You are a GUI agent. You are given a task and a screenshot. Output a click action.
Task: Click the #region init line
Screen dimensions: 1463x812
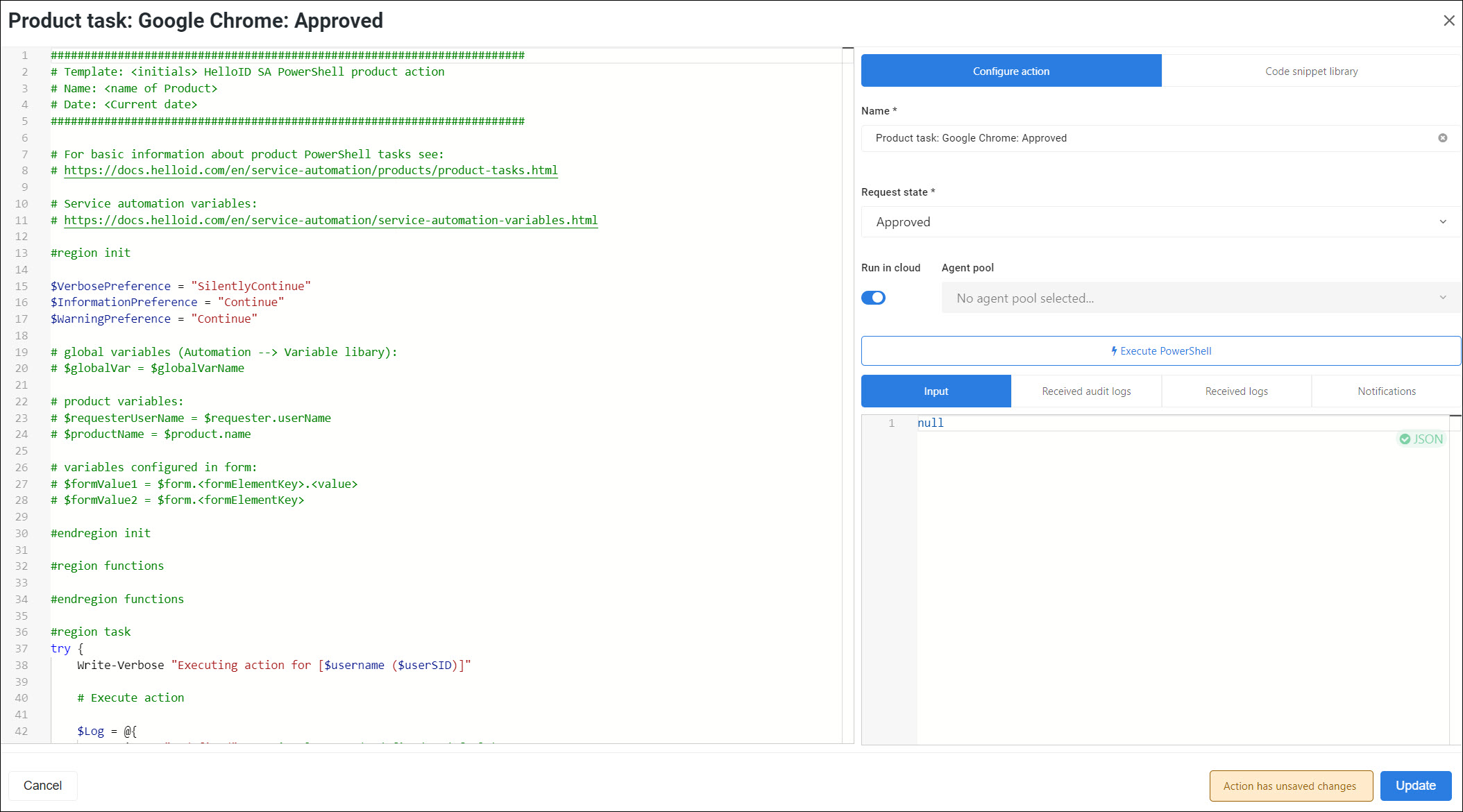point(90,253)
